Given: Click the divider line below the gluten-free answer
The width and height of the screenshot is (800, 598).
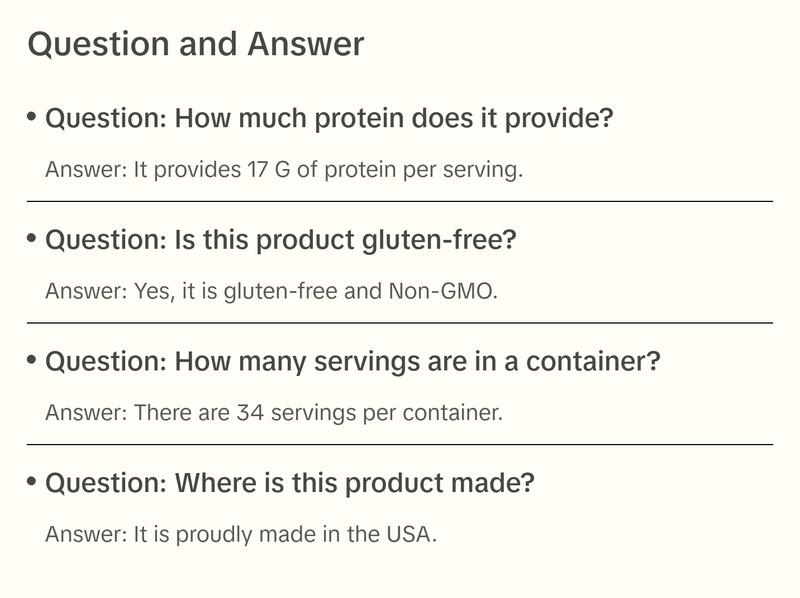Looking at the screenshot, I should [x=400, y=323].
